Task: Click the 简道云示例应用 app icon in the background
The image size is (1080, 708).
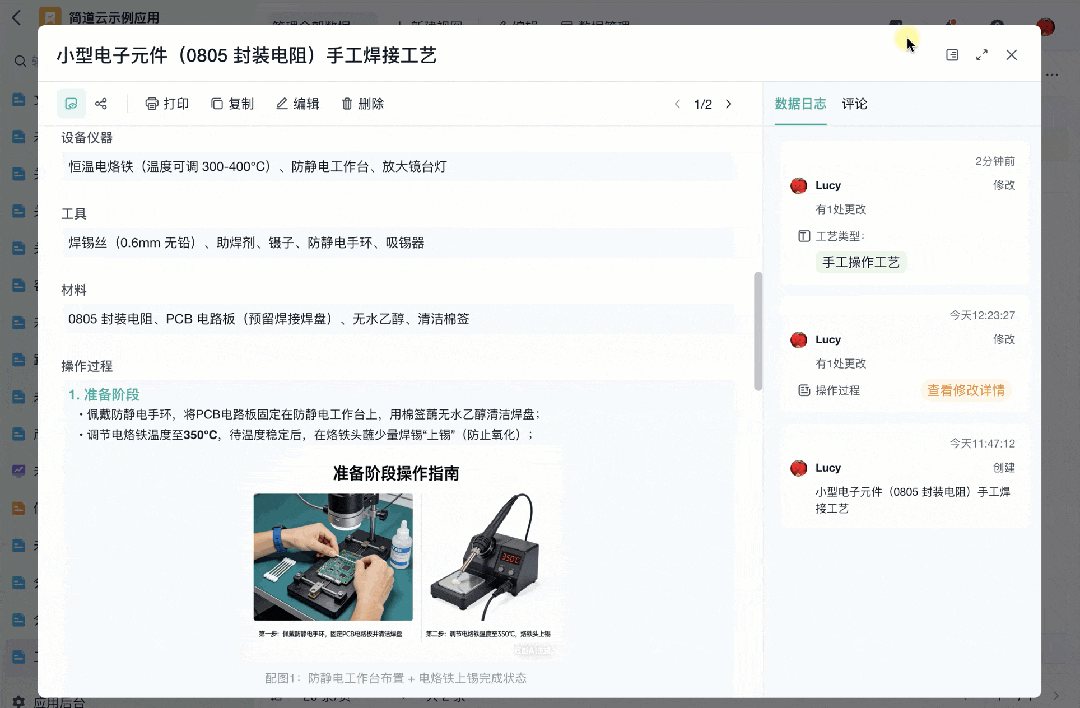Action: [x=50, y=17]
